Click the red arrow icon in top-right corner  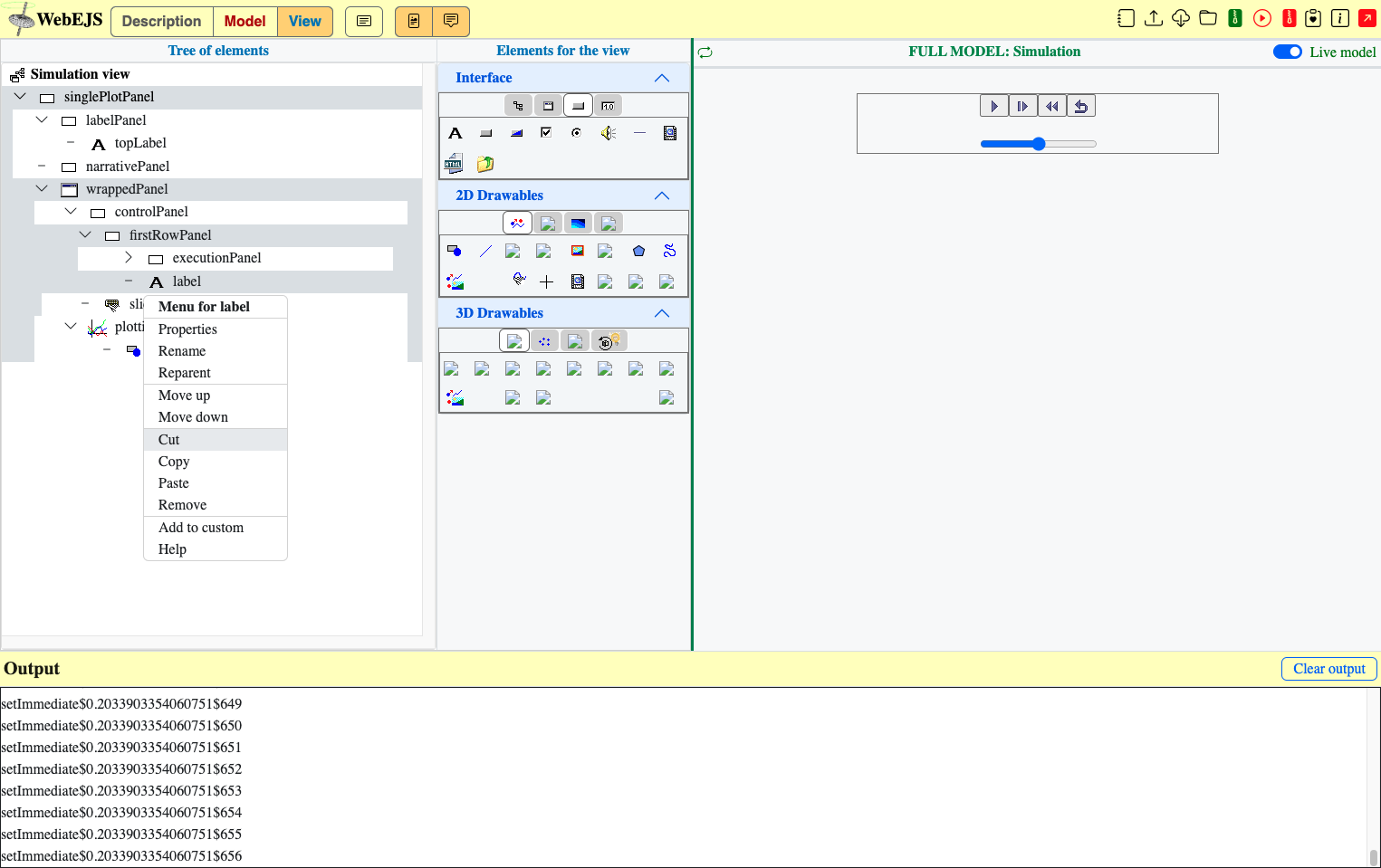[x=1367, y=18]
